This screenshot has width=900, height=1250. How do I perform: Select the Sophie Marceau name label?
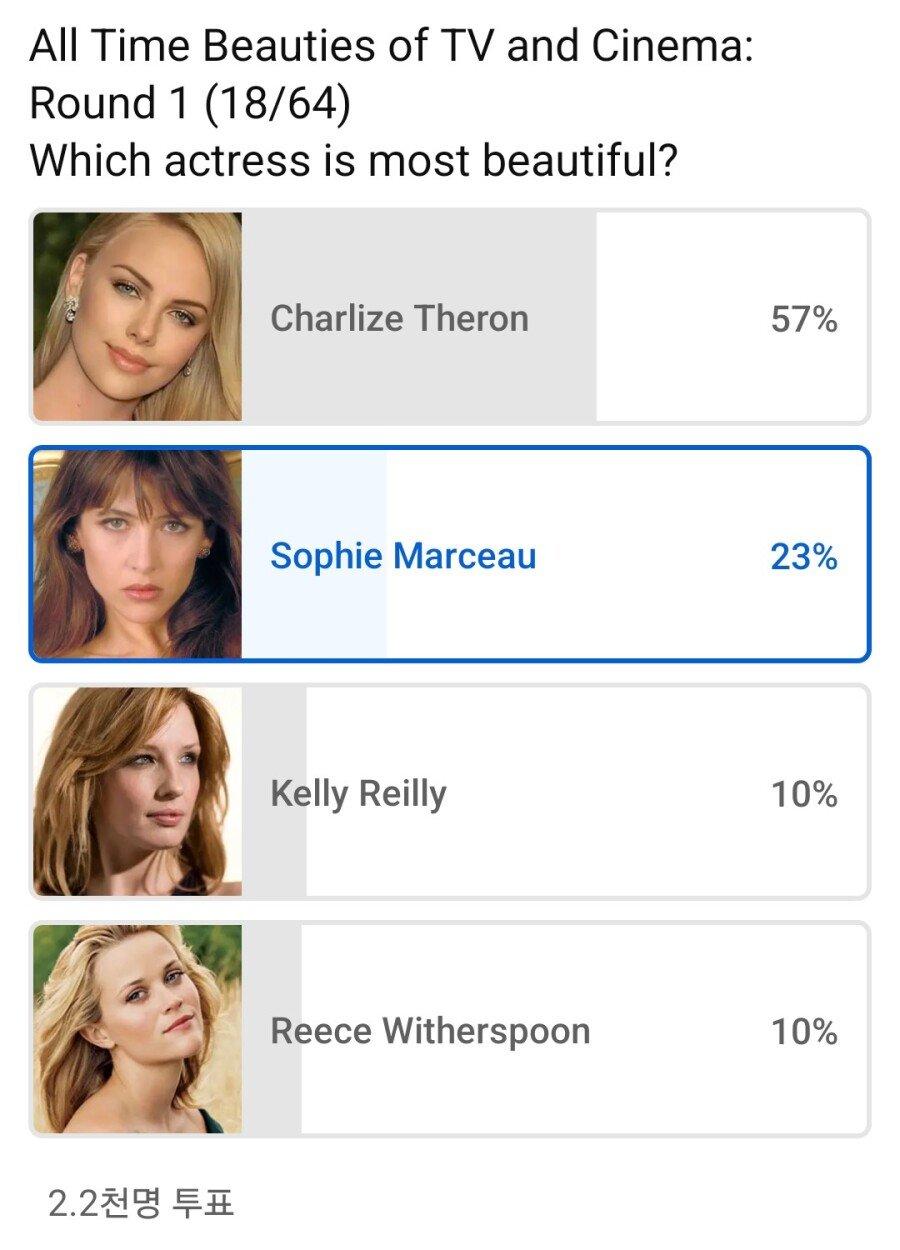[x=403, y=556]
